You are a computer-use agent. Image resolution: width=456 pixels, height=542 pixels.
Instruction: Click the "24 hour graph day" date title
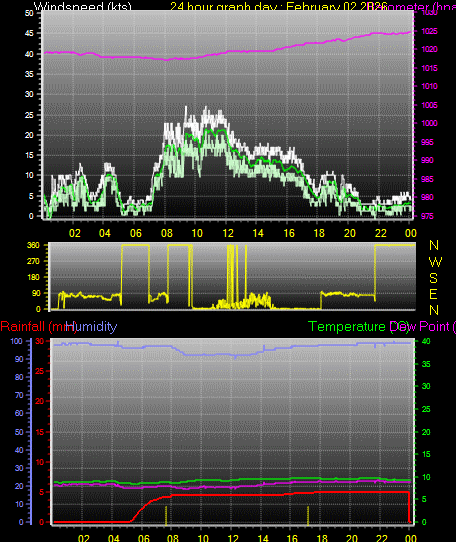tap(278, 6)
